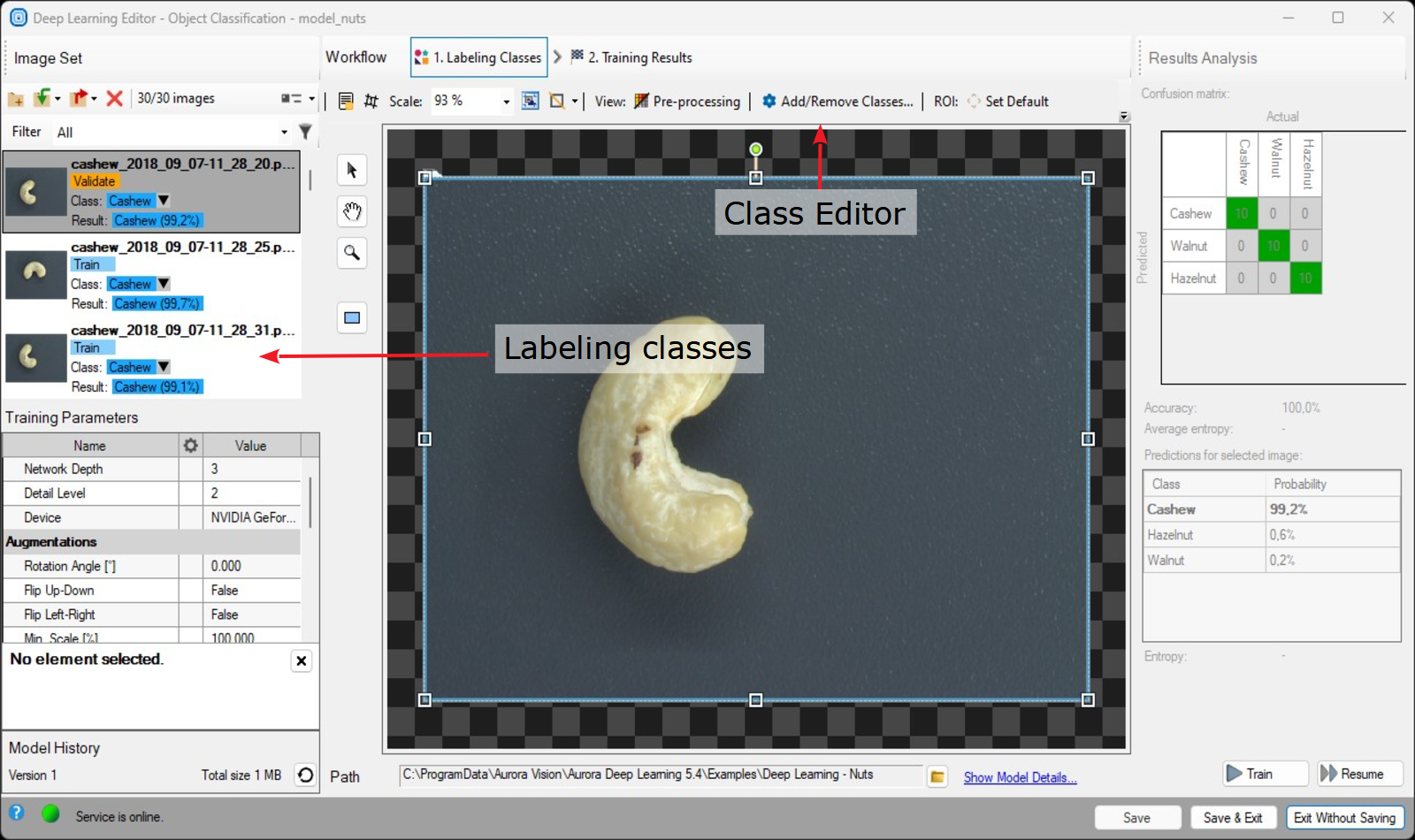The width and height of the screenshot is (1415, 840).
Task: Pick the magnifier zoom tool
Action: (x=352, y=253)
